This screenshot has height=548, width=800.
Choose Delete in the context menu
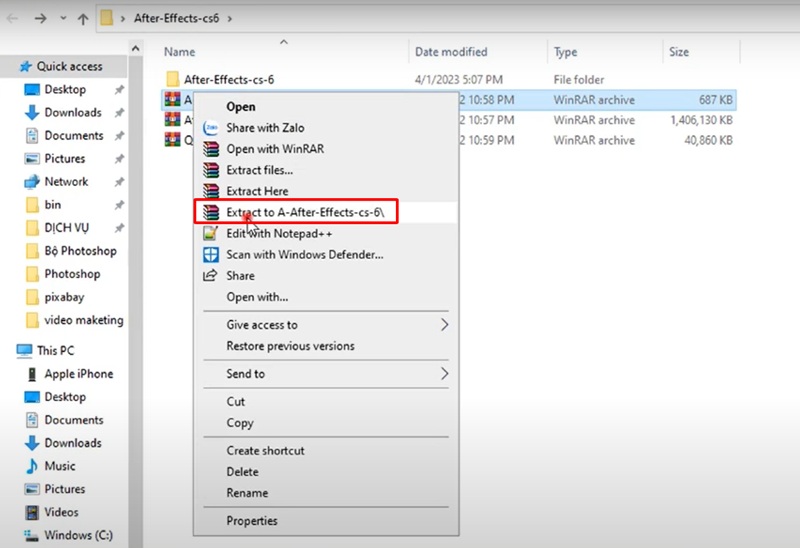[242, 471]
